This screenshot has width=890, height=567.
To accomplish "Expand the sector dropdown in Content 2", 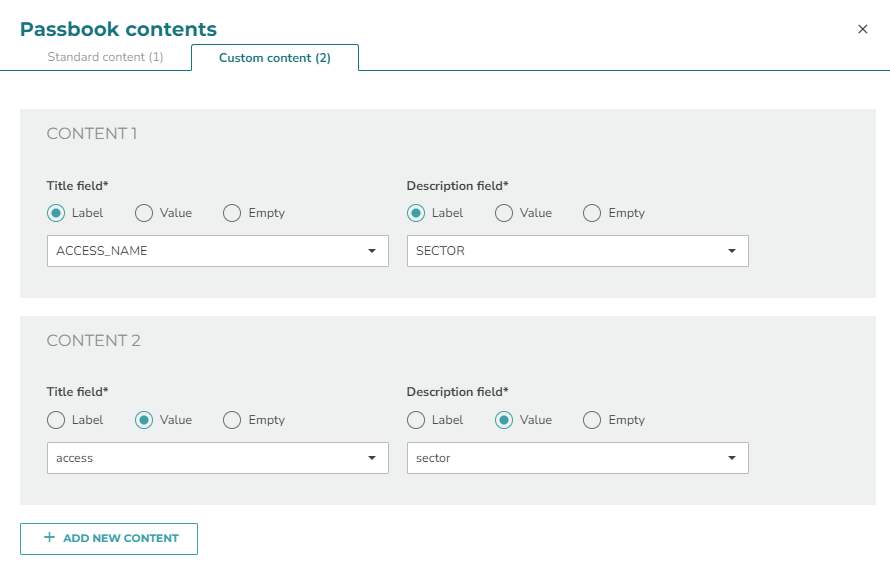I will (577, 458).
